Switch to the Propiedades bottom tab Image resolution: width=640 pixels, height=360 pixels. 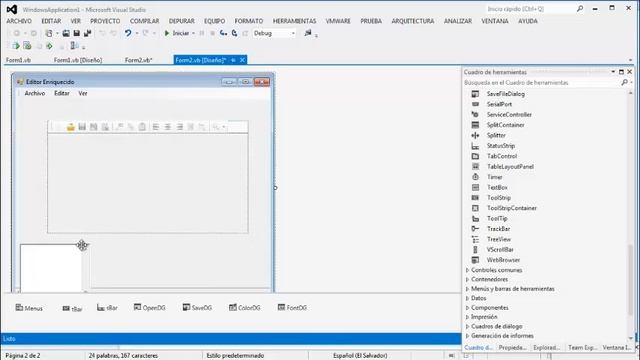point(512,347)
